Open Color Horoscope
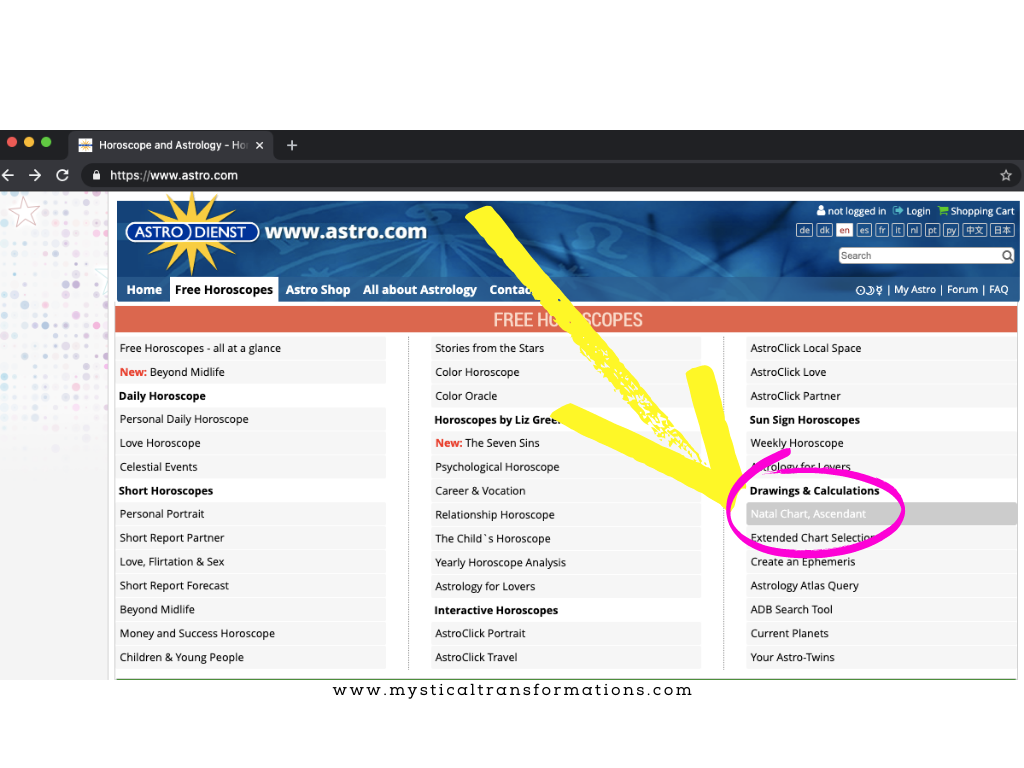Image resolution: width=1024 pixels, height=768 pixels. click(566, 372)
